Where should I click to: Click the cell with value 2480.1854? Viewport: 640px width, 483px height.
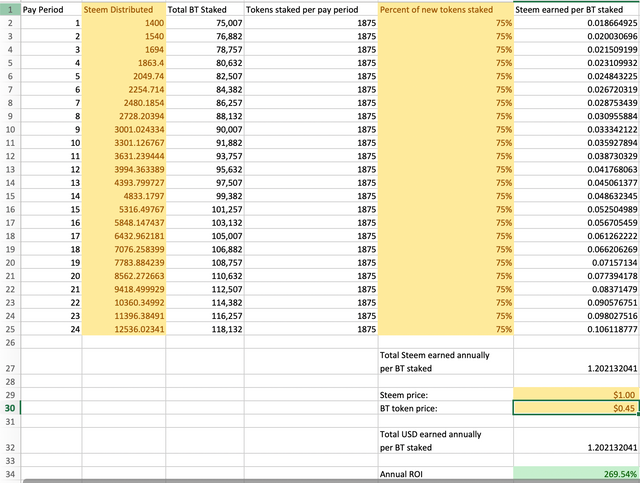[124, 103]
